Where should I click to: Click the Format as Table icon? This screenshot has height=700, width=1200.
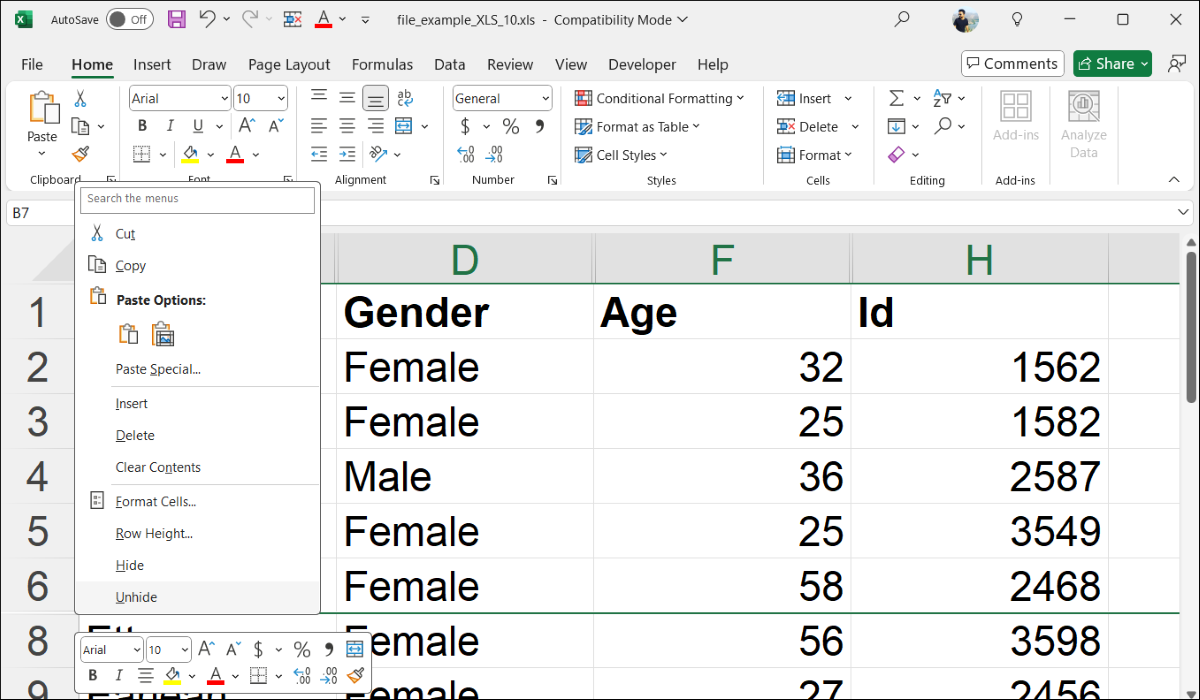click(581, 126)
